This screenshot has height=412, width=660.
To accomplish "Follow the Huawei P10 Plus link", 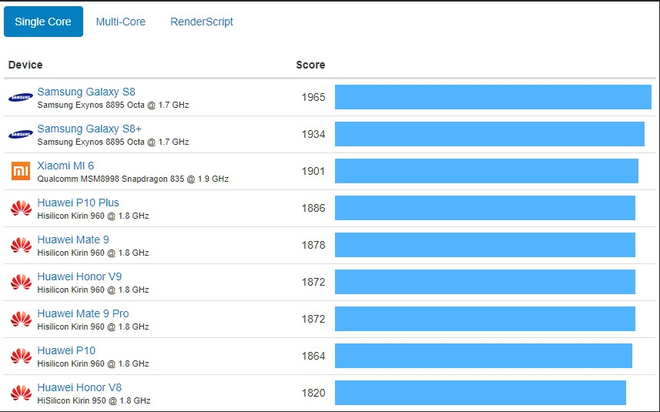I will pos(78,203).
